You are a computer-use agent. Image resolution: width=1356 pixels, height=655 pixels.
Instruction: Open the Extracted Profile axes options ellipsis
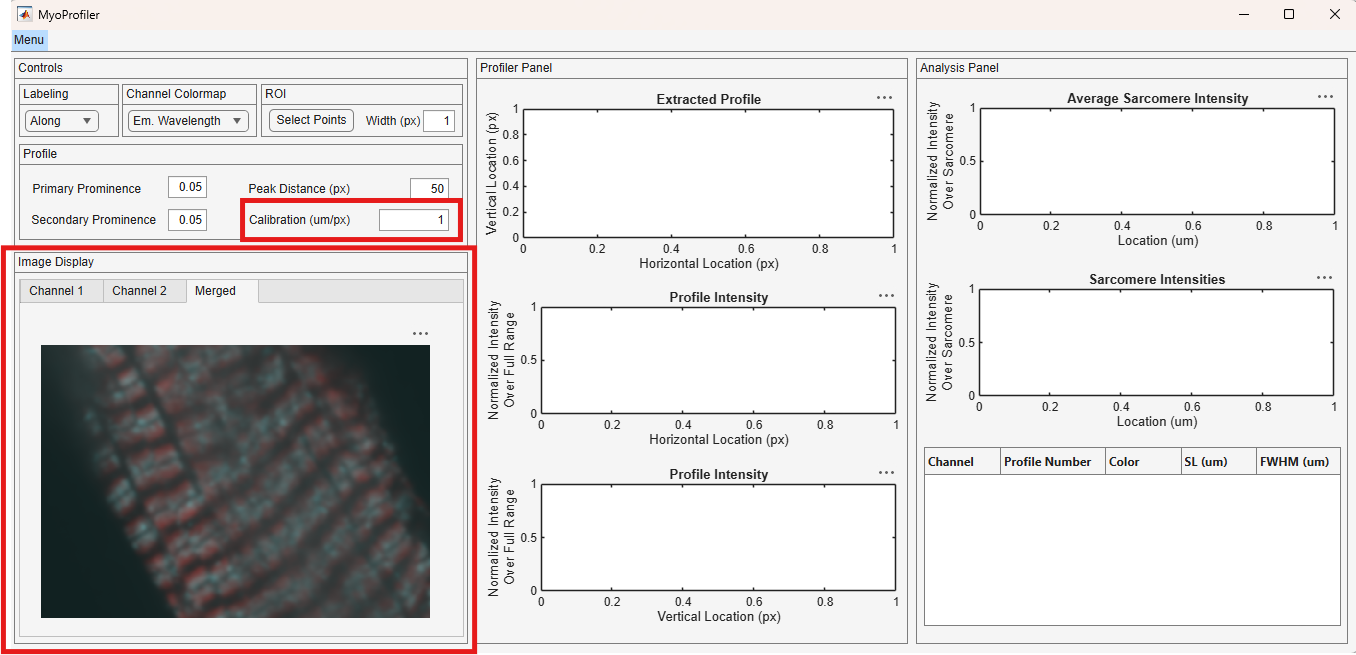click(884, 98)
